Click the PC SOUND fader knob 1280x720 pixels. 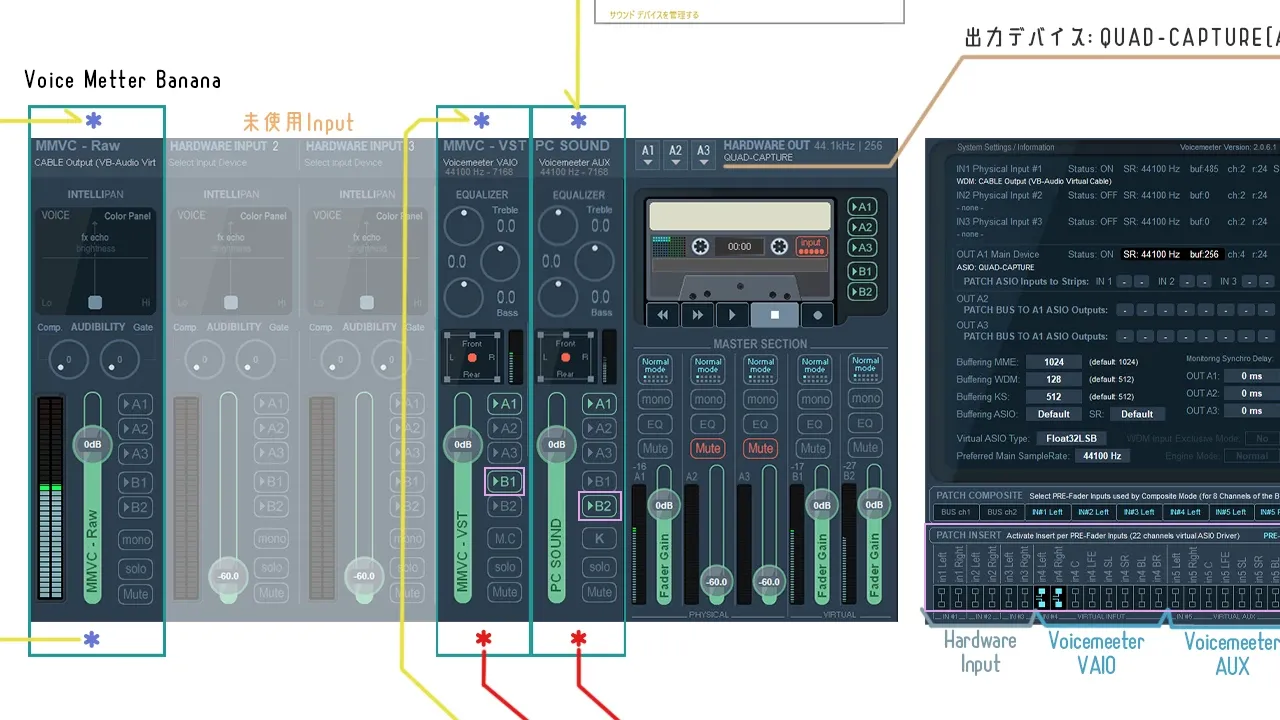[x=557, y=444]
